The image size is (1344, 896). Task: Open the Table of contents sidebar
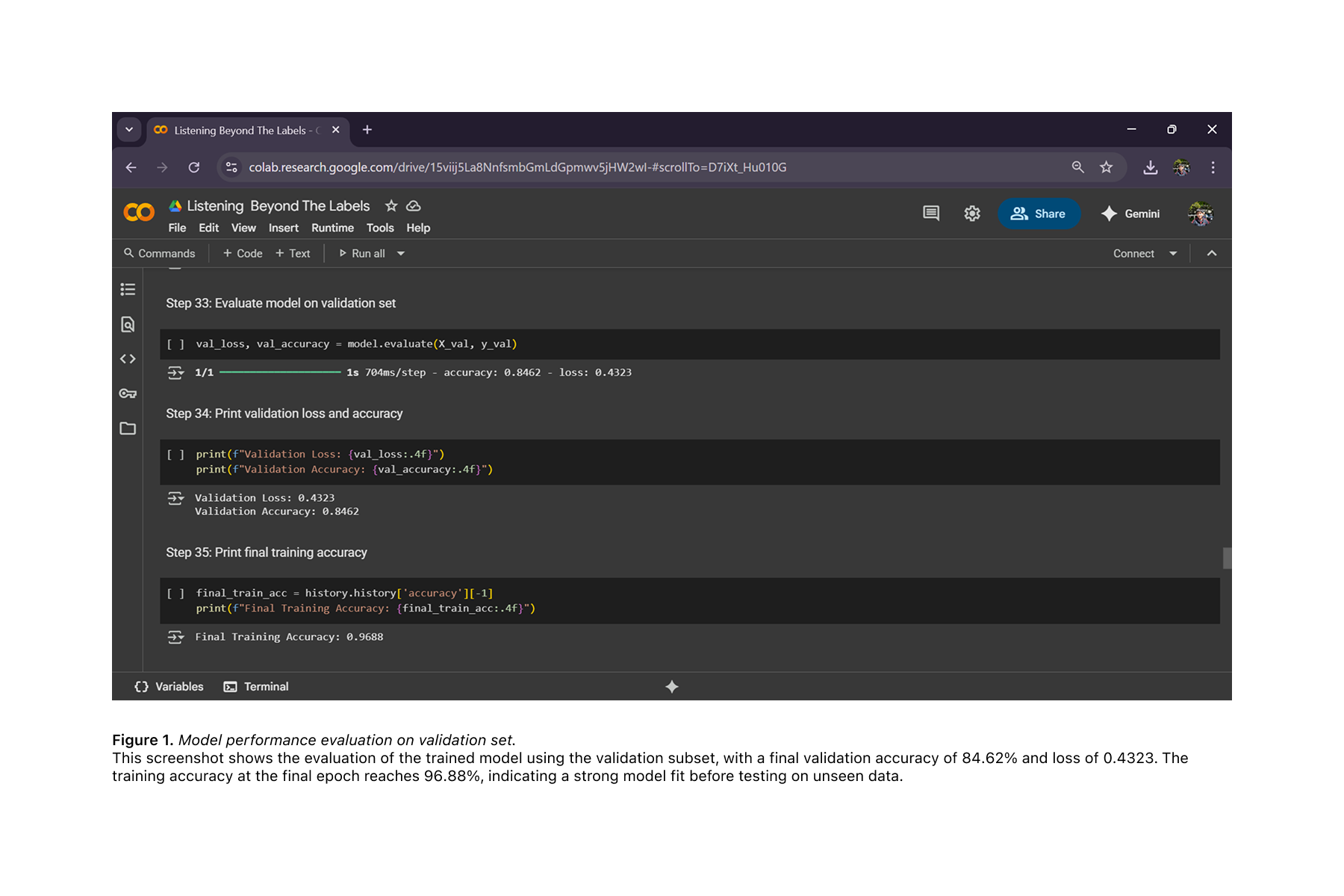(x=128, y=290)
